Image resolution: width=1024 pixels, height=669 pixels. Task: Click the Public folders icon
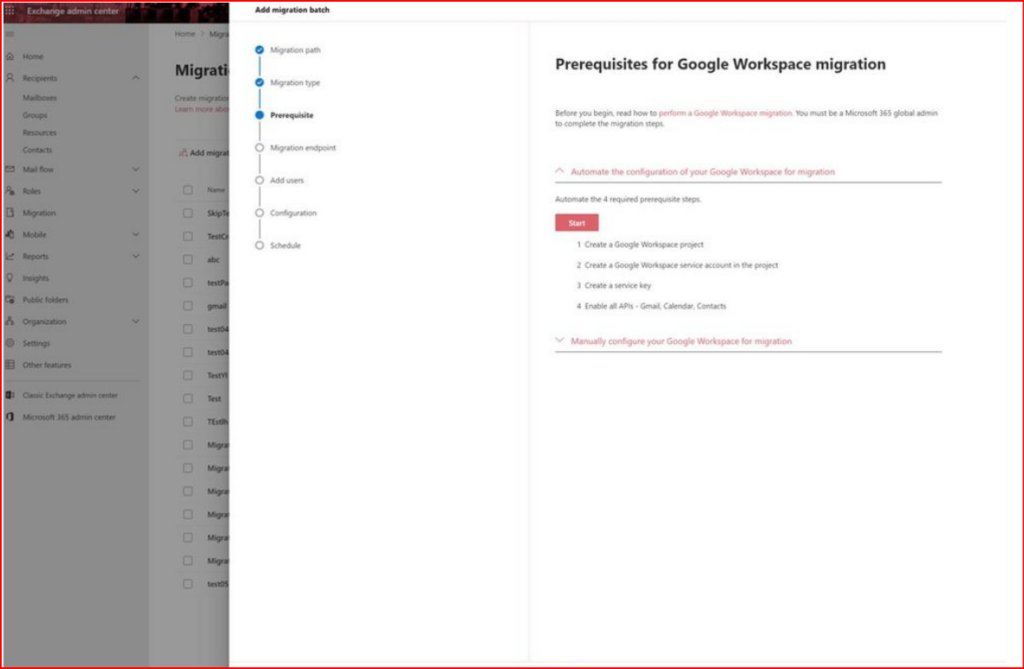10,299
